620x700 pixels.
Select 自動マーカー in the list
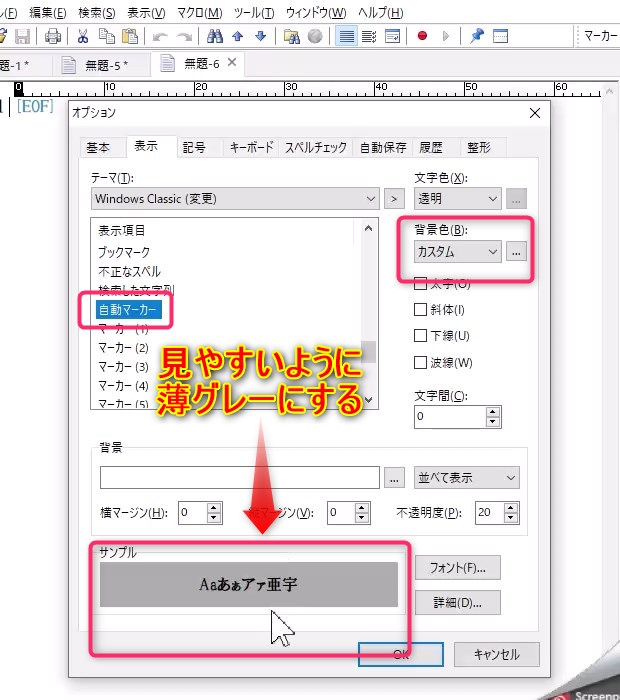127,309
